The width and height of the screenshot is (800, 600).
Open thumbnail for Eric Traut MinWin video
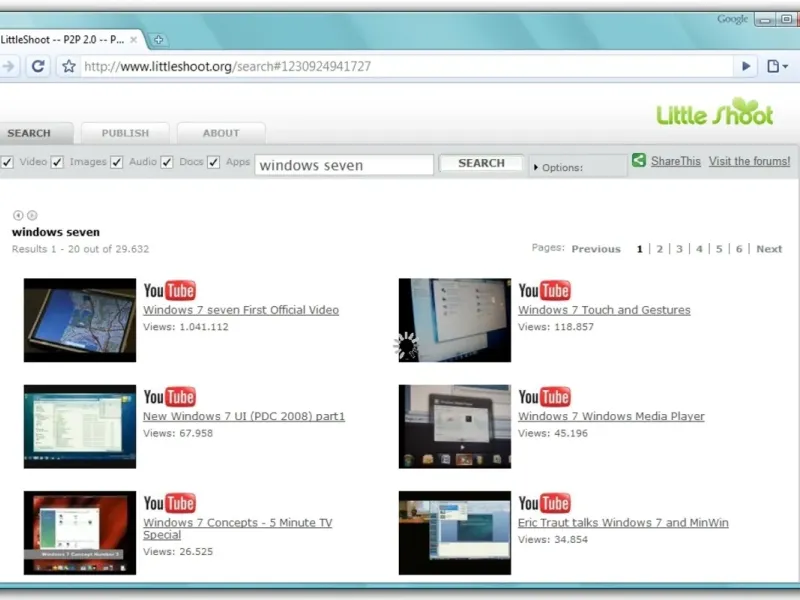coord(455,533)
